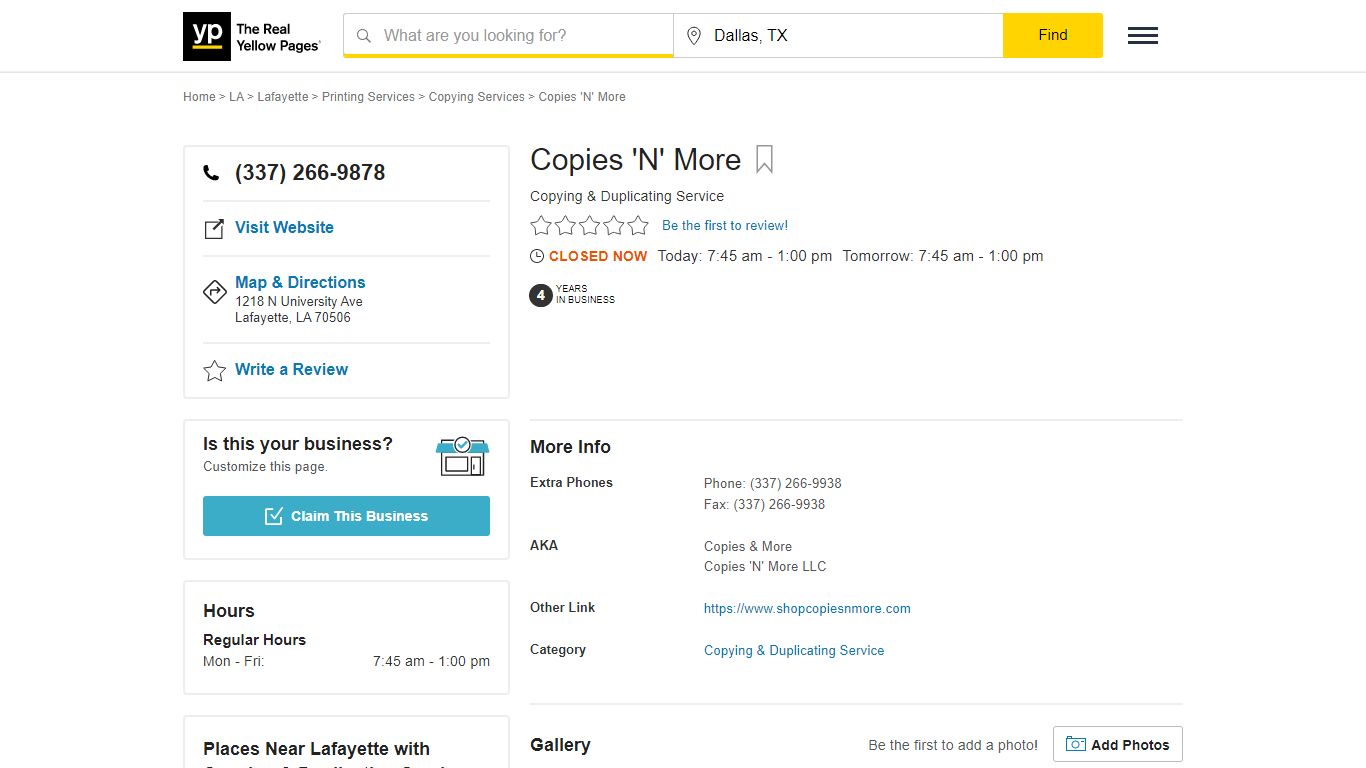This screenshot has width=1366, height=768.
Task: Click the CLOSED NOW status
Action: pos(598,256)
